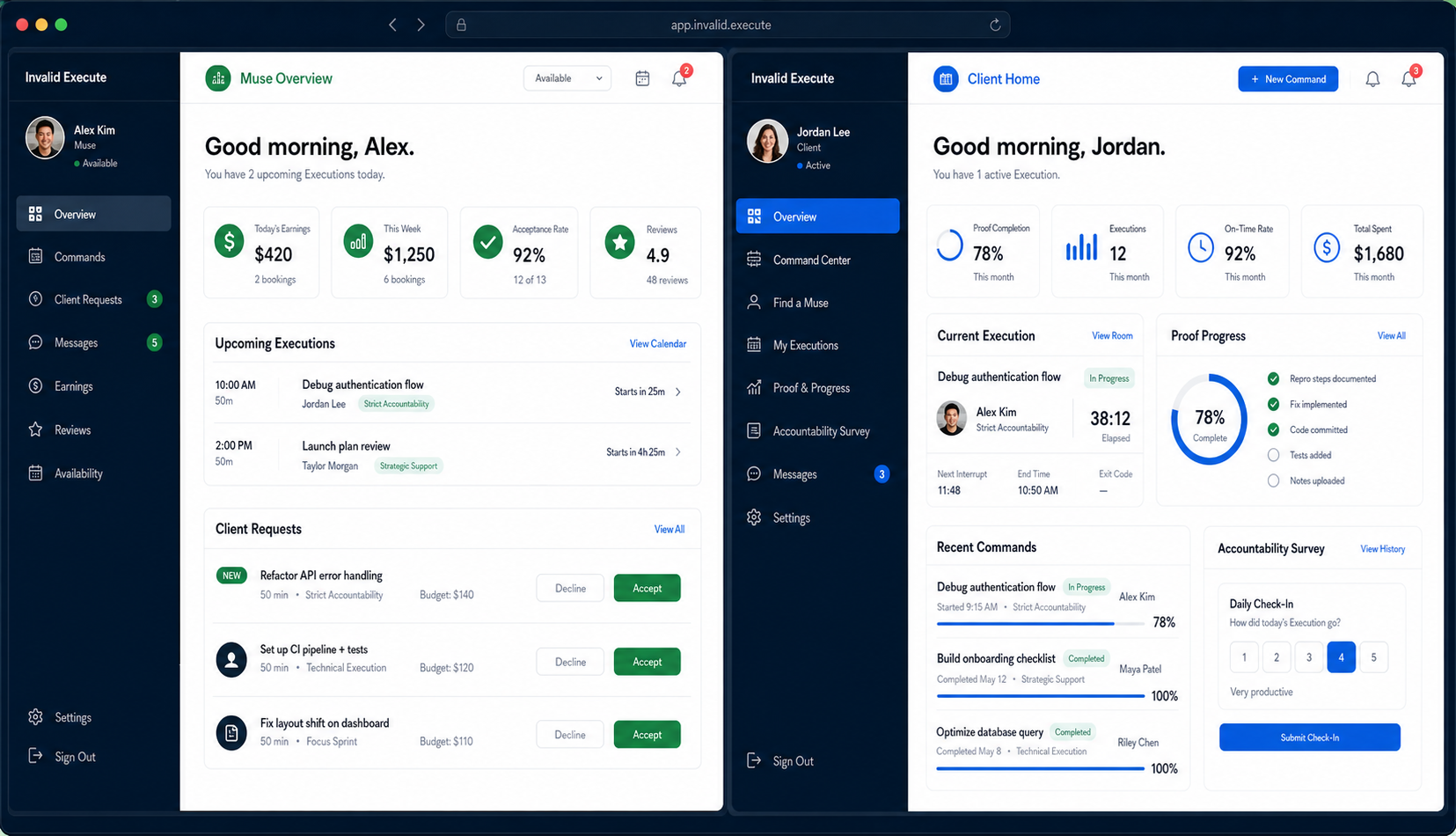The width and height of the screenshot is (1456, 836).
Task: Click browser back arrow
Action: pos(392,25)
